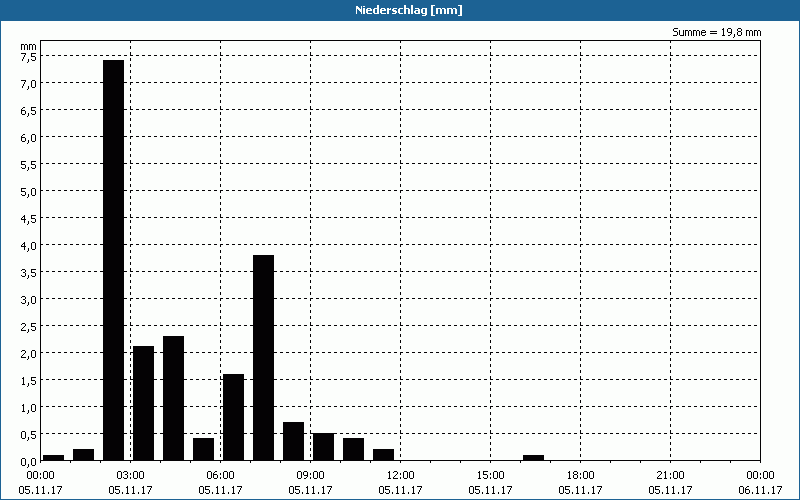This screenshot has height=500, width=800.
Task: Click the 0,4 mm bar between 10:00 and 11:00
Action: [354, 449]
